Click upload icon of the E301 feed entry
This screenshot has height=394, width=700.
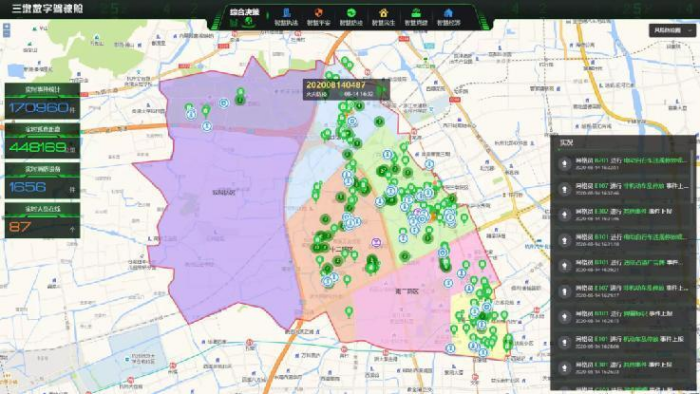pyautogui.click(x=565, y=368)
